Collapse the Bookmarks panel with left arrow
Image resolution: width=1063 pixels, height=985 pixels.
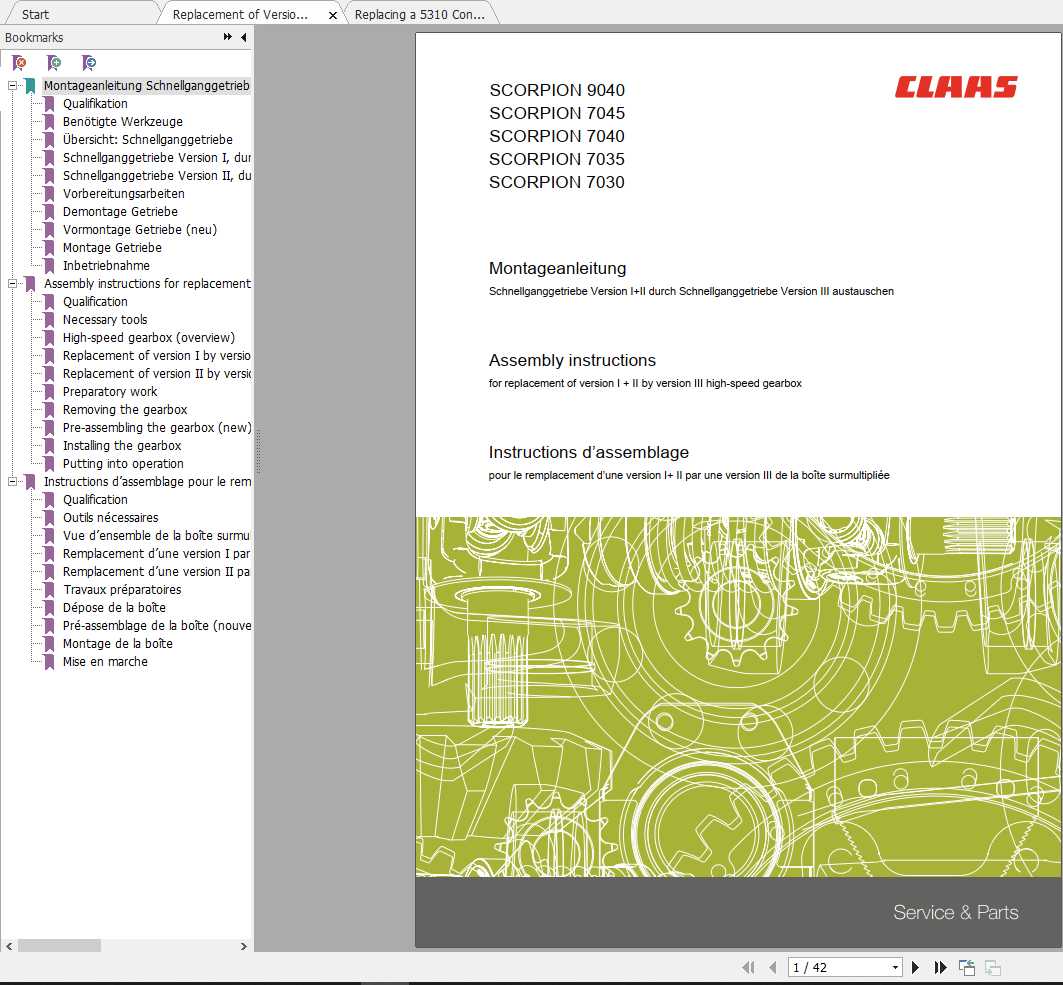click(x=243, y=38)
